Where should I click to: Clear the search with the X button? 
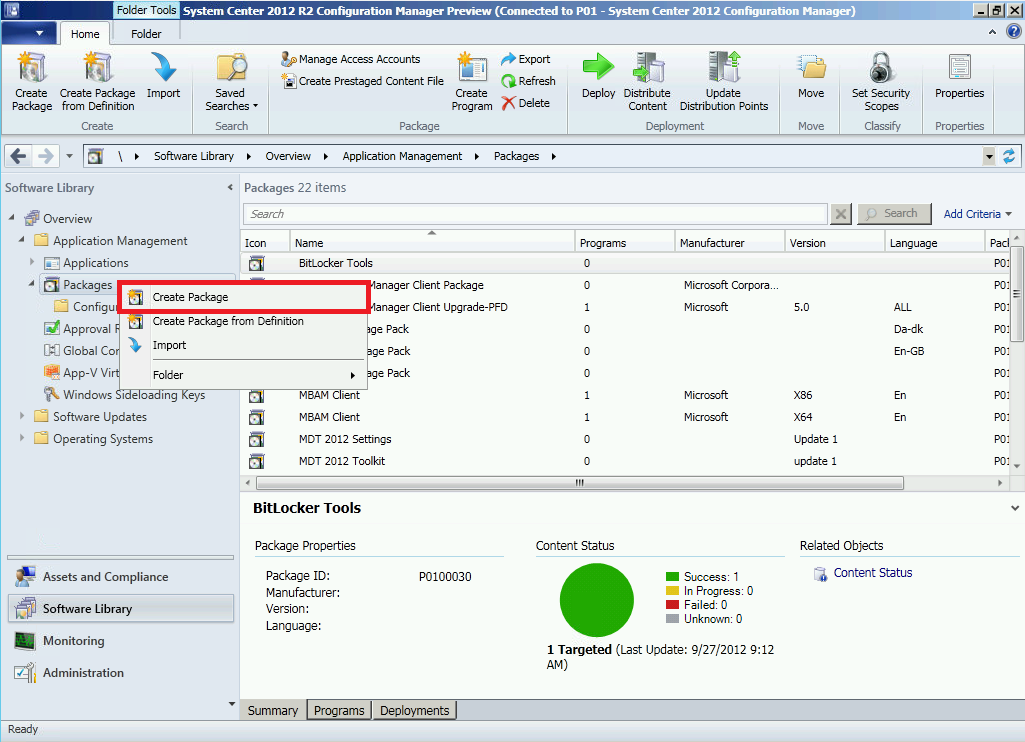click(841, 214)
